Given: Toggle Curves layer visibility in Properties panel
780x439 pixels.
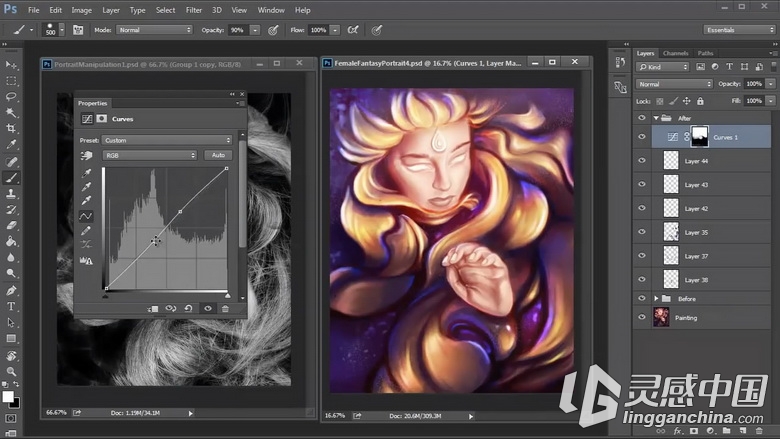Looking at the screenshot, I should 207,308.
